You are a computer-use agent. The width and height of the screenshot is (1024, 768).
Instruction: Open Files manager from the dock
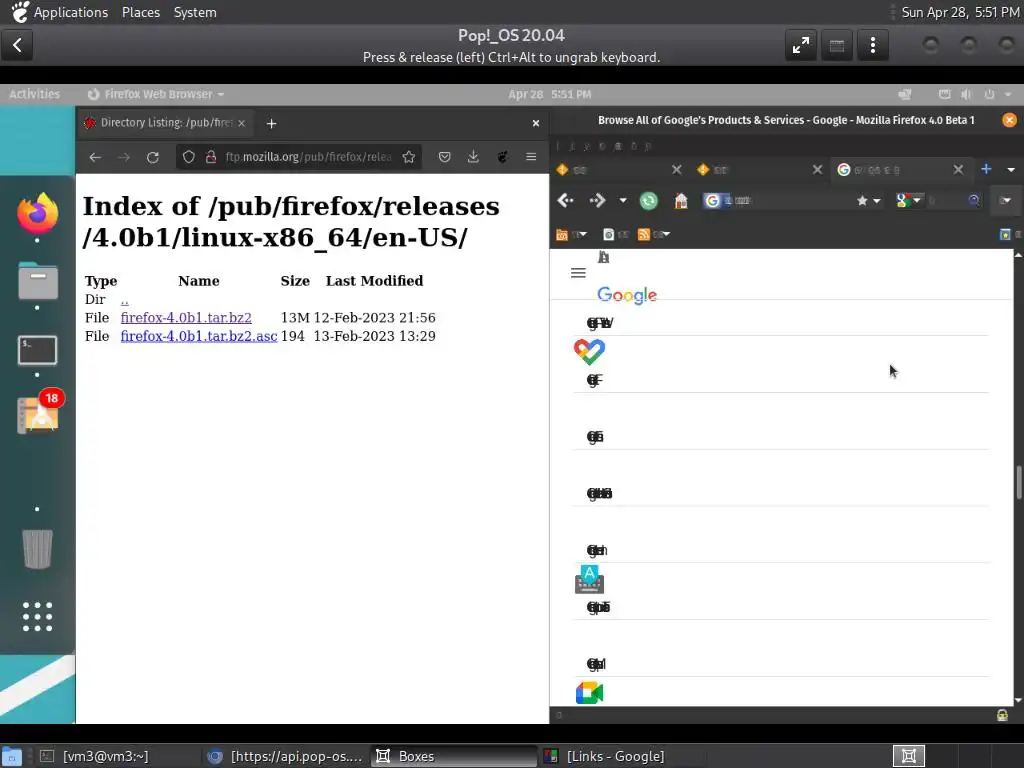coord(37,281)
